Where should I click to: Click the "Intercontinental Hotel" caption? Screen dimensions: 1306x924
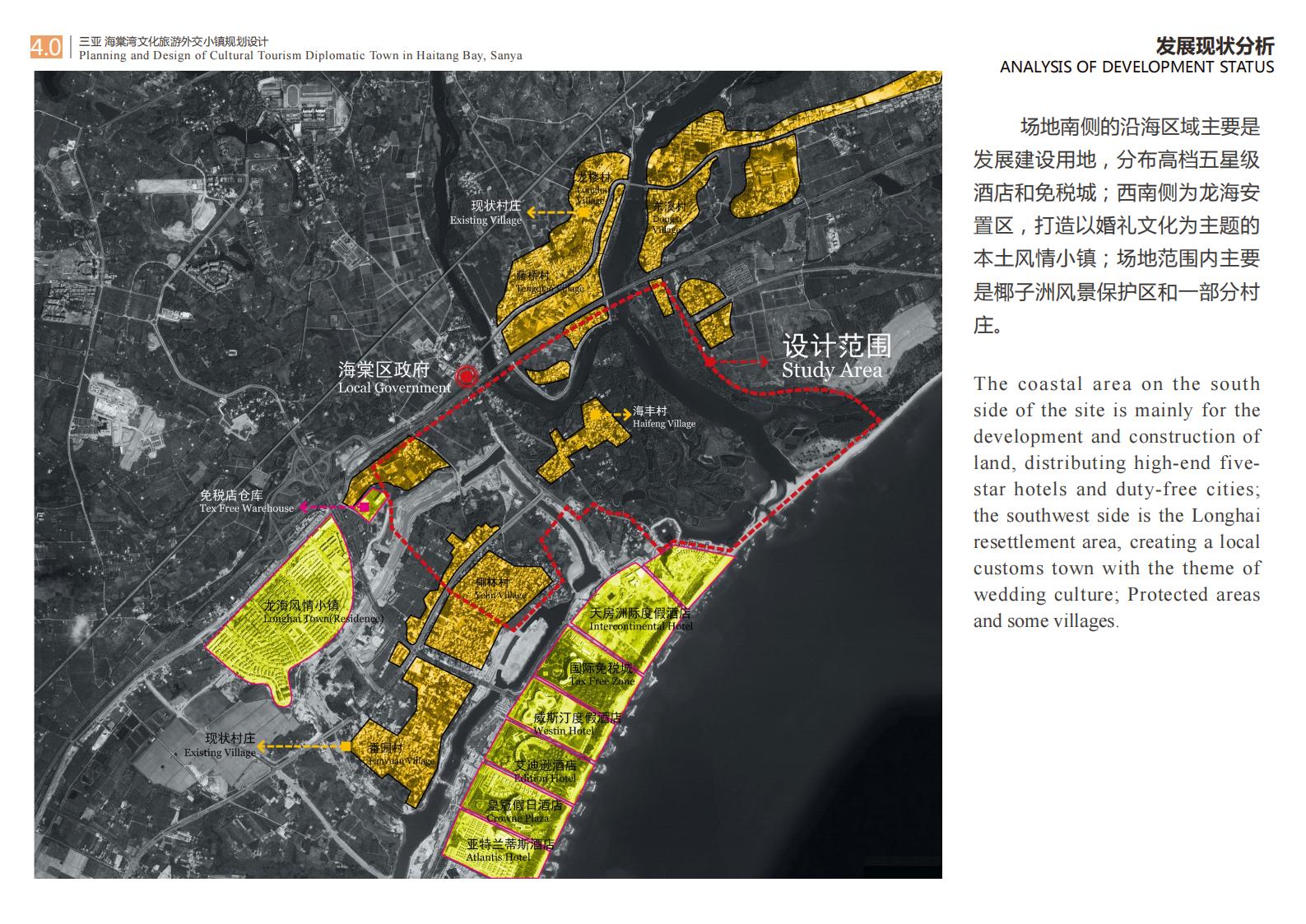[x=641, y=626]
